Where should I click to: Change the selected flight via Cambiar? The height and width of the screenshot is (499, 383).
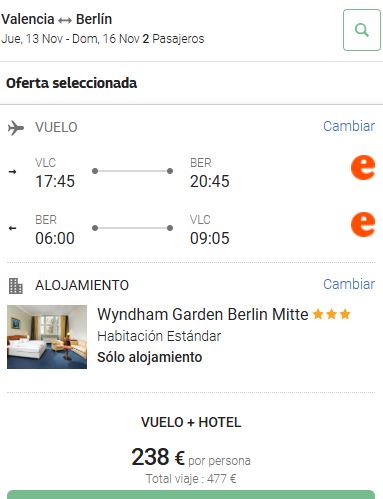tap(349, 126)
